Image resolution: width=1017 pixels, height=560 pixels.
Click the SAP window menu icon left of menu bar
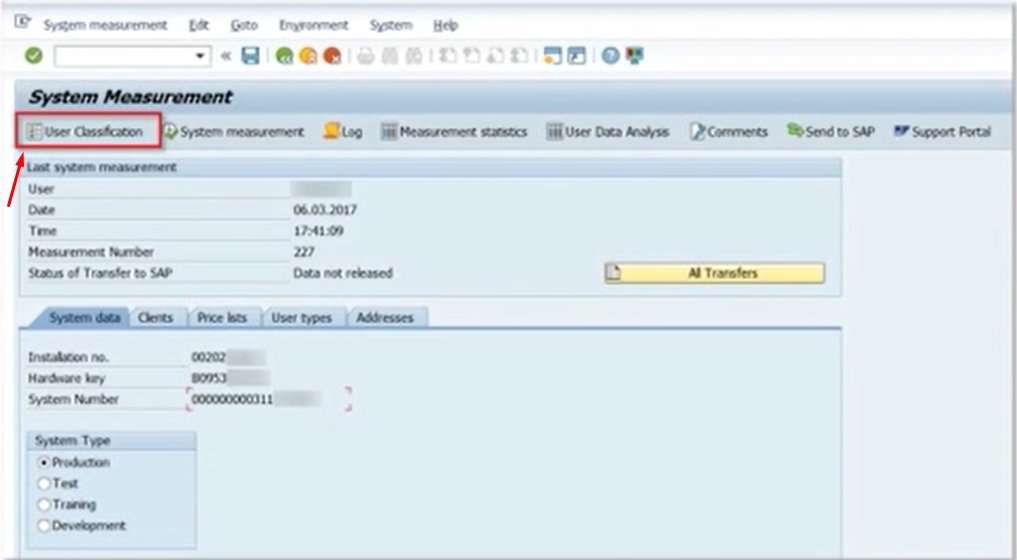pos(23,23)
